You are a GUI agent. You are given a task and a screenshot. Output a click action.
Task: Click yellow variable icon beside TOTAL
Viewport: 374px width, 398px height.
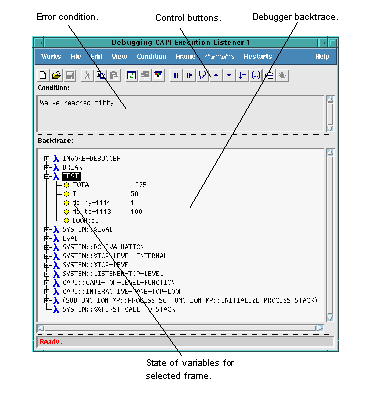pyautogui.click(x=66, y=185)
